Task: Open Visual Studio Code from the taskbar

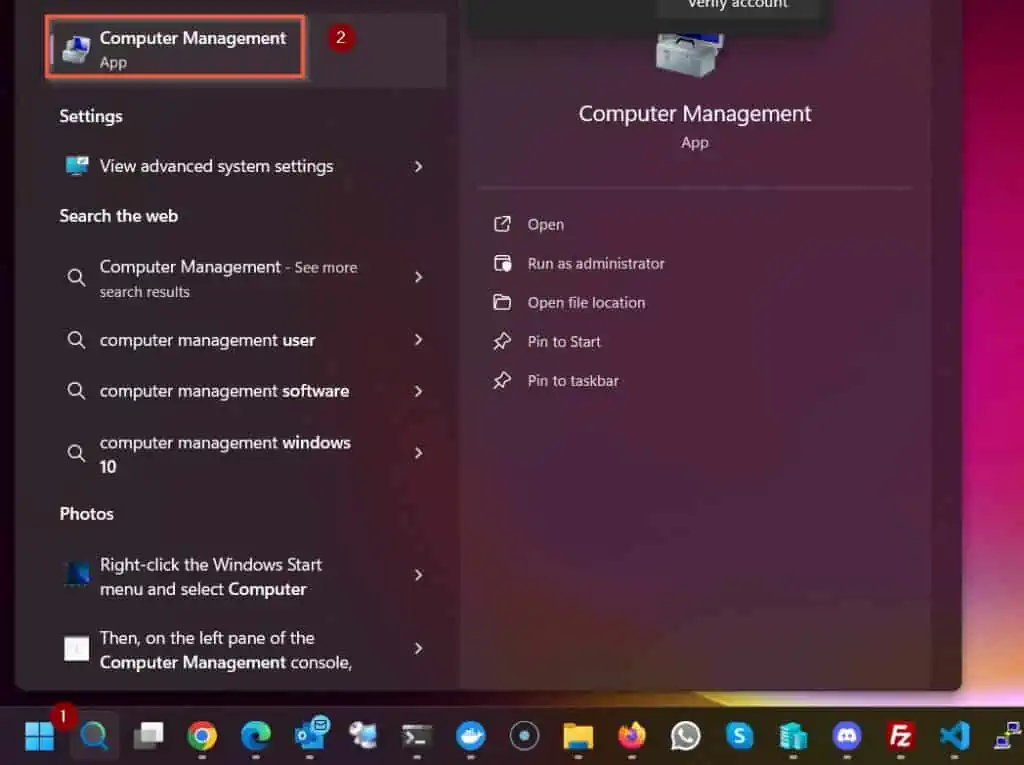Action: (x=953, y=736)
